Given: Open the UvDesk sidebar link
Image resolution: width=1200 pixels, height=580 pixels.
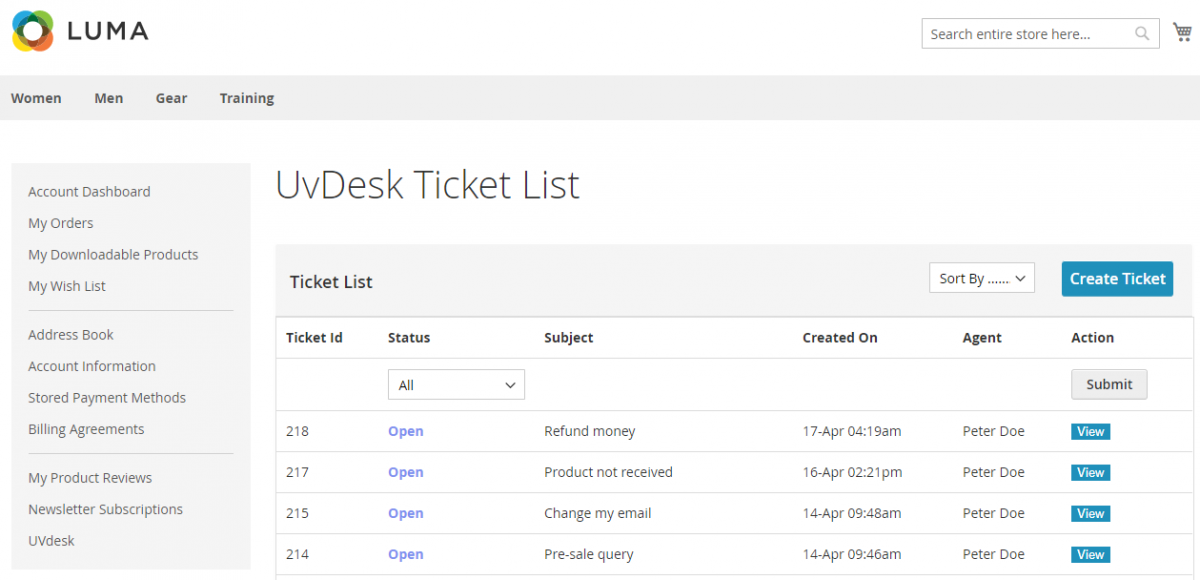Looking at the screenshot, I should tap(51, 540).
